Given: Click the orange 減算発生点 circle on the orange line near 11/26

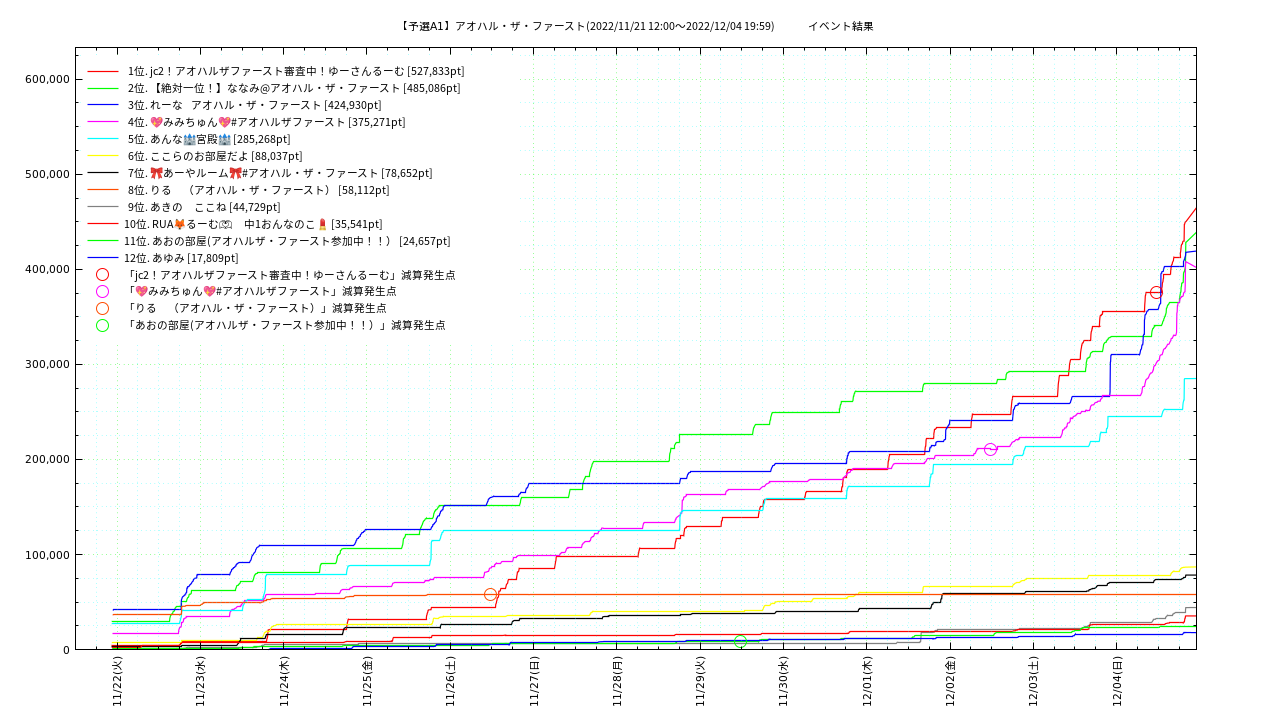Looking at the screenshot, I should (490, 594).
